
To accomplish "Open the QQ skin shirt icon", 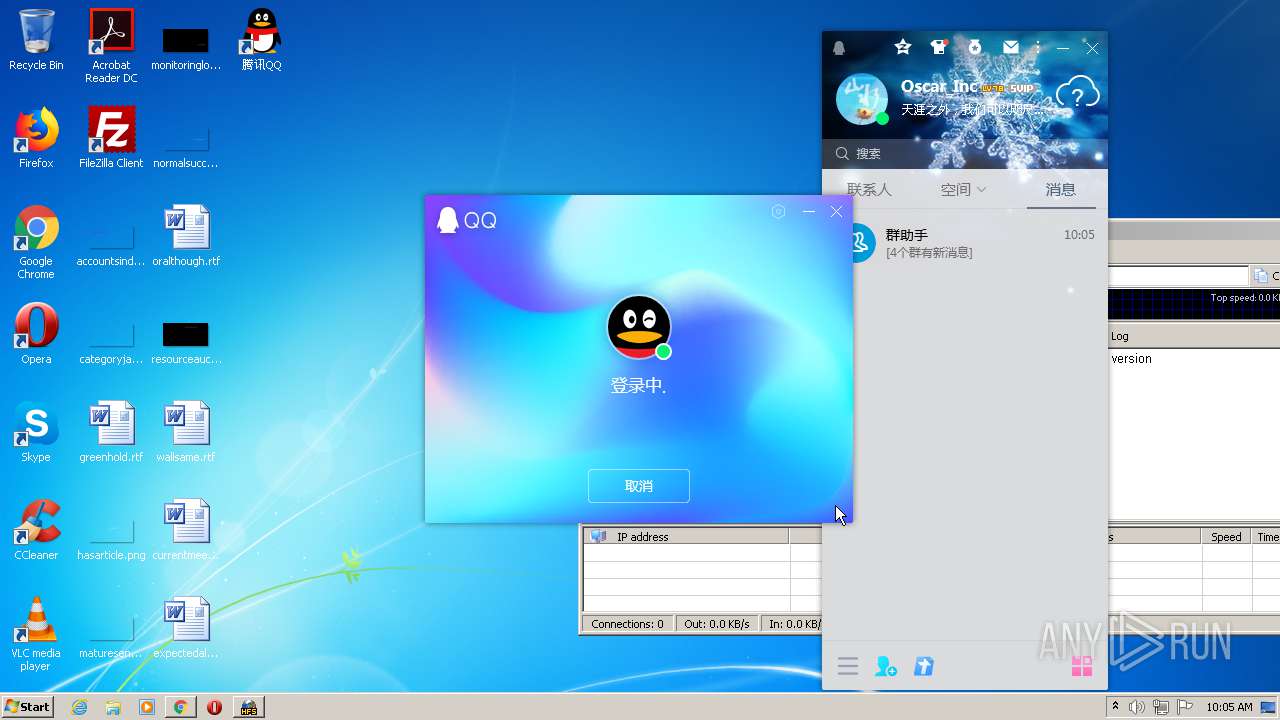I will point(938,47).
